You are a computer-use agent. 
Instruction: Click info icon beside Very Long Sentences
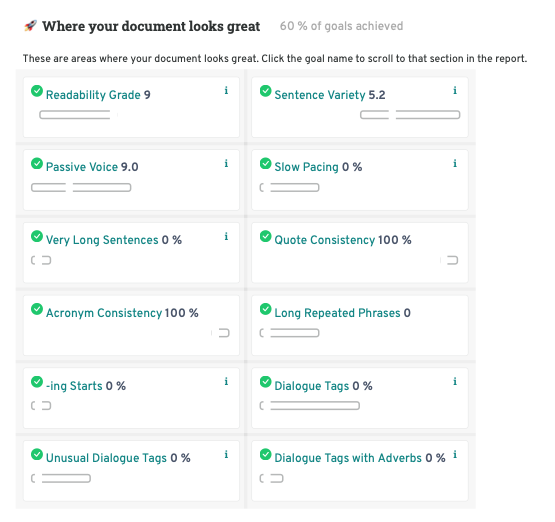coord(226,236)
